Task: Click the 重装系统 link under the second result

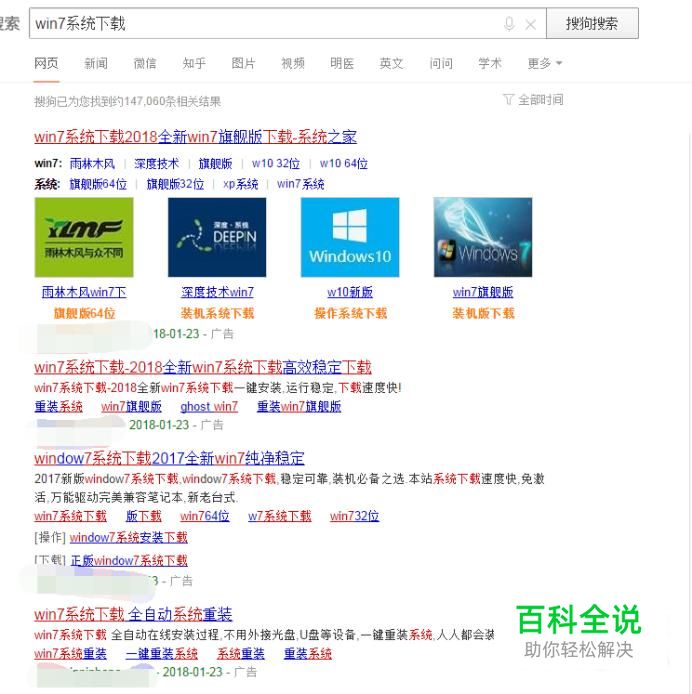Action: (x=59, y=406)
